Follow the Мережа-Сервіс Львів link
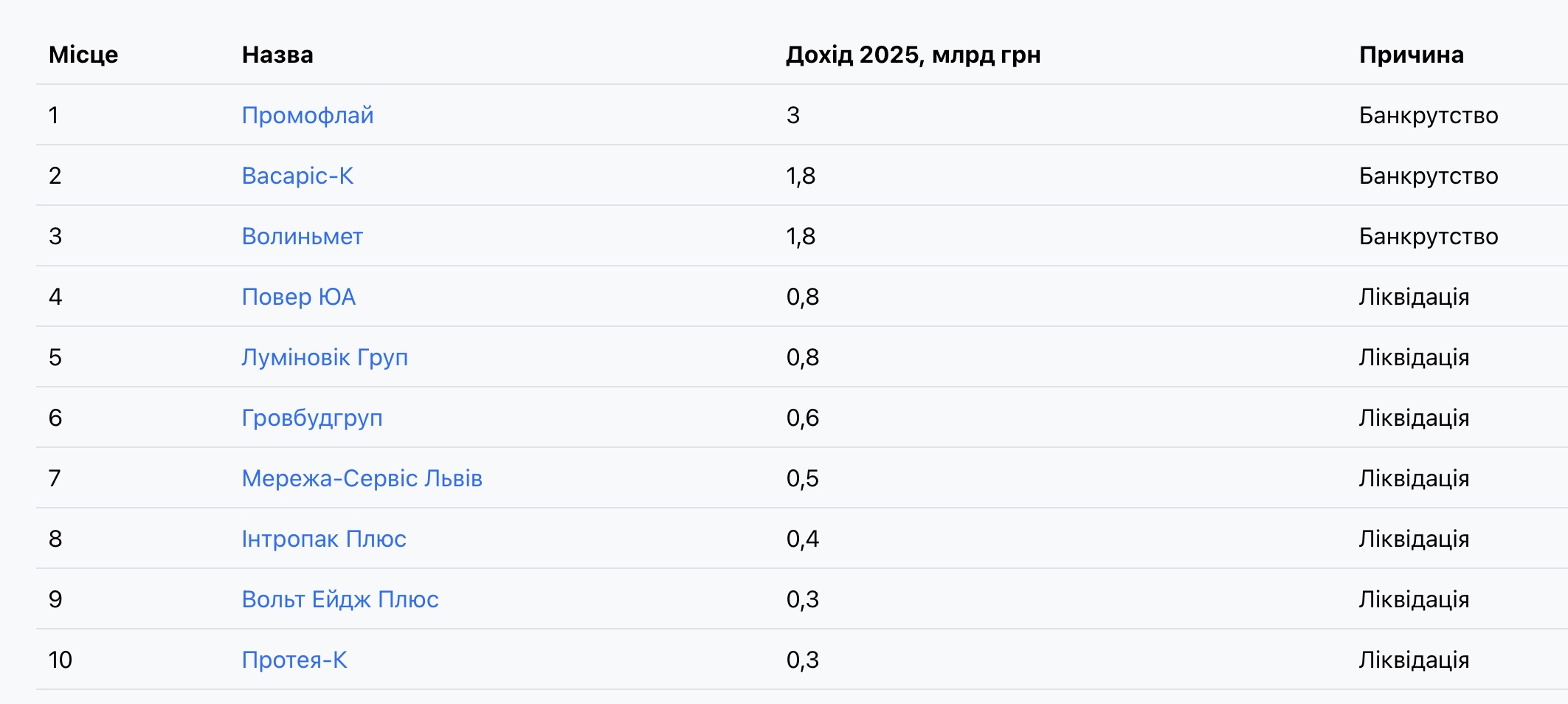1568x704 pixels. click(362, 478)
